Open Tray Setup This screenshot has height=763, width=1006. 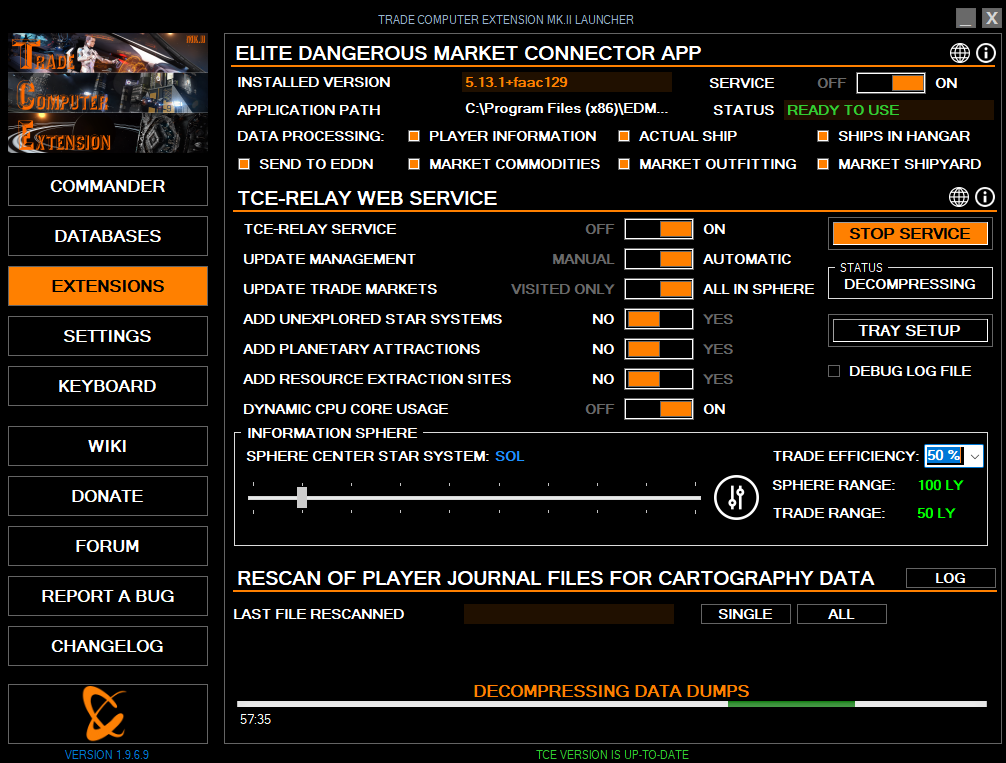[910, 330]
